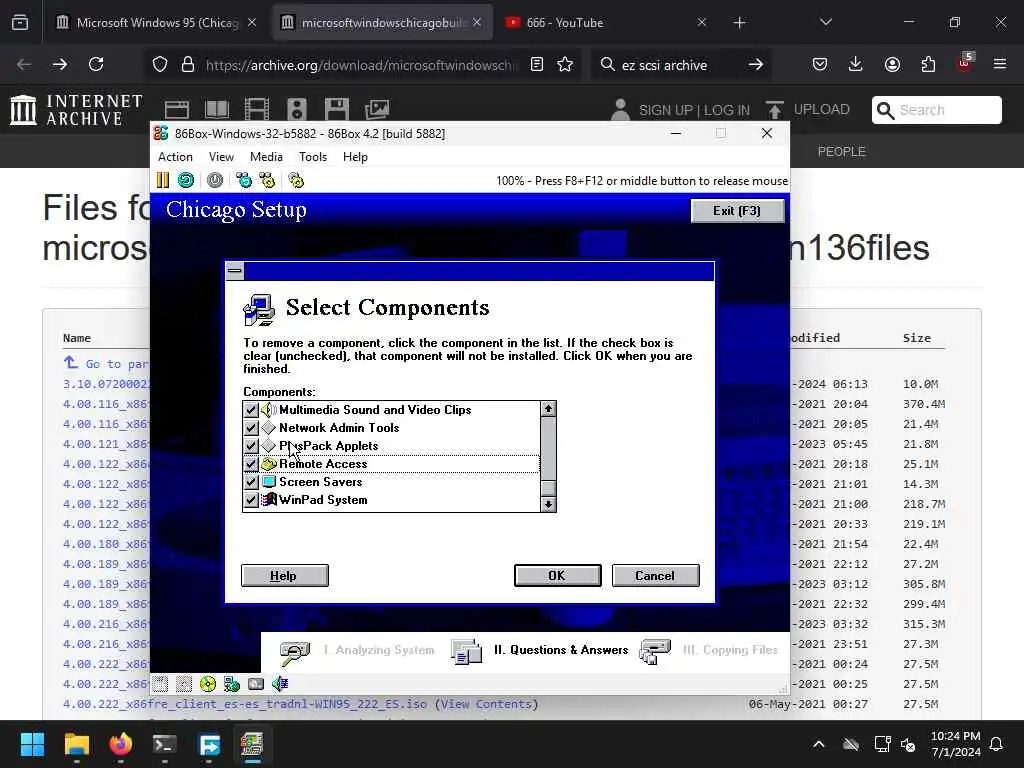Open Firefox extensions puzzle icon
This screenshot has height=768, width=1024.
click(x=928, y=64)
